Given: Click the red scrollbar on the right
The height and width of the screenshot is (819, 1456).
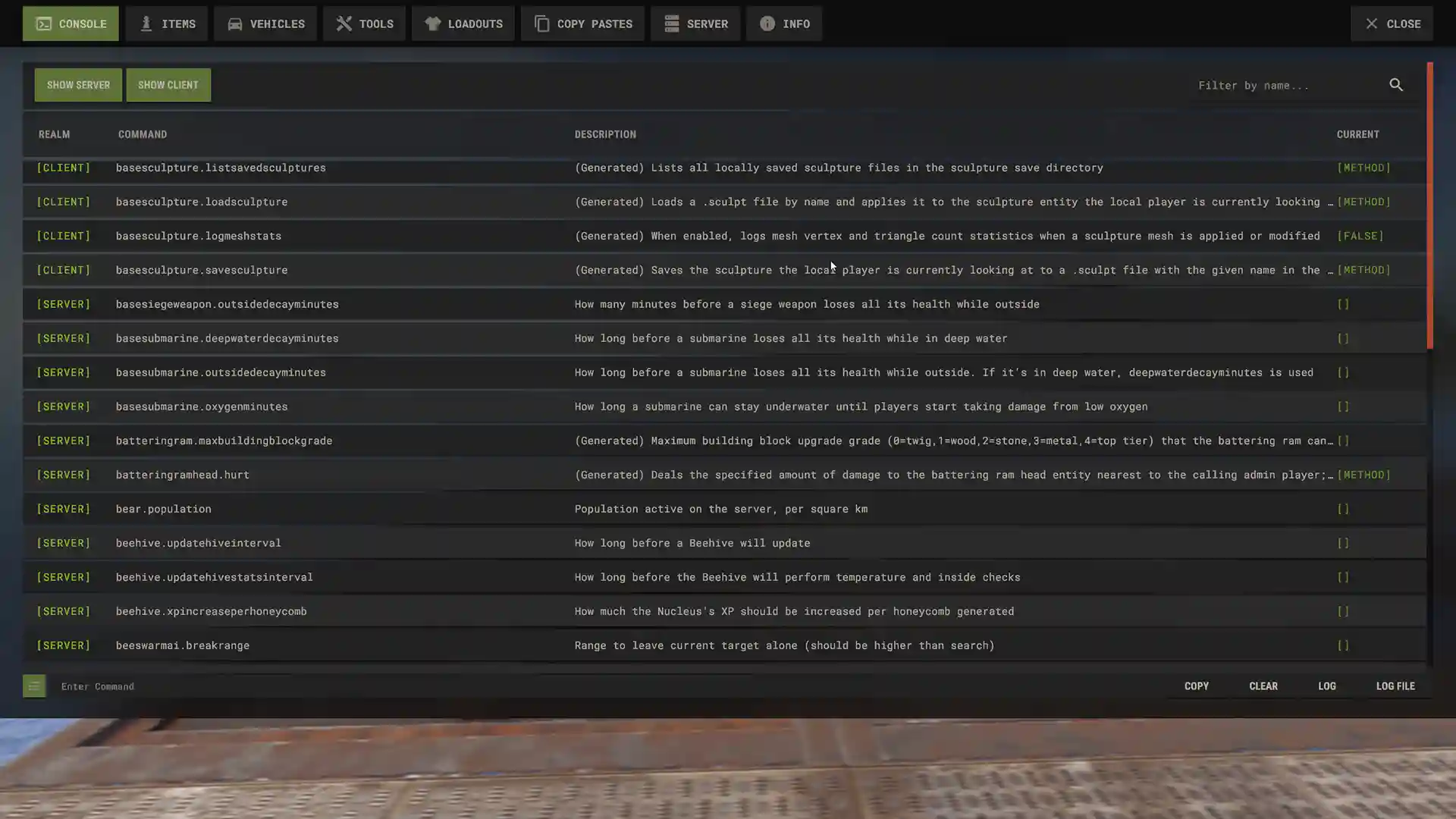Looking at the screenshot, I should coord(1430,205).
